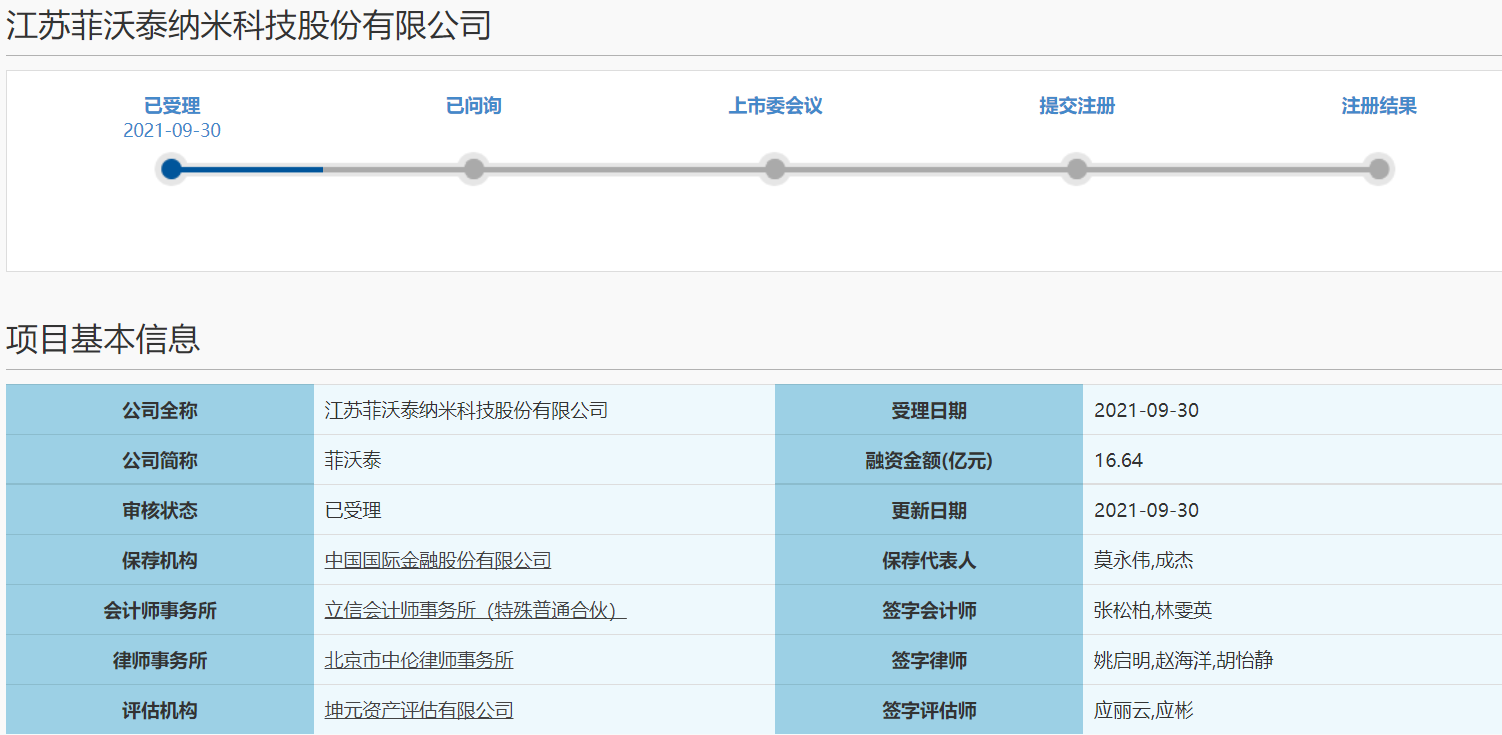Select the 已问询 stage label
The width and height of the screenshot is (1502, 735).
coord(474,106)
